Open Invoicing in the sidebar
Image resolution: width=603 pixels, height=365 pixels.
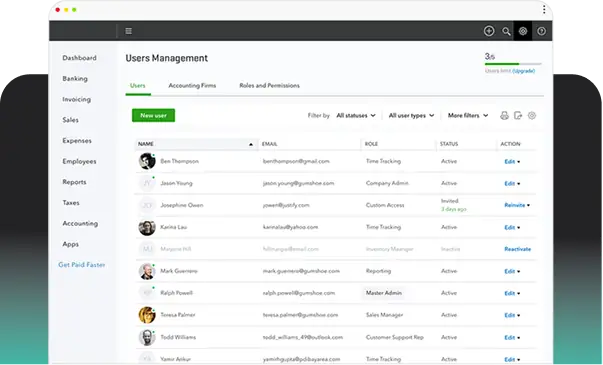[x=77, y=99]
